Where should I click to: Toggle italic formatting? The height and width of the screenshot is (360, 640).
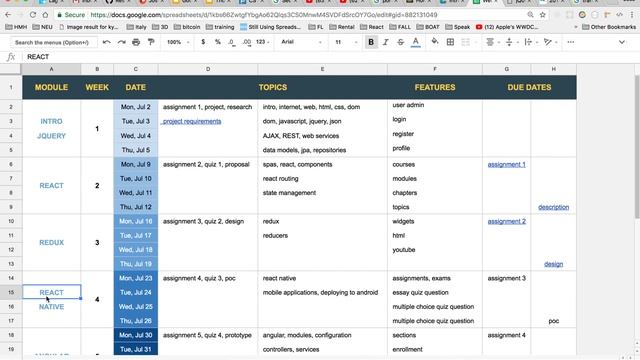tap(385, 42)
